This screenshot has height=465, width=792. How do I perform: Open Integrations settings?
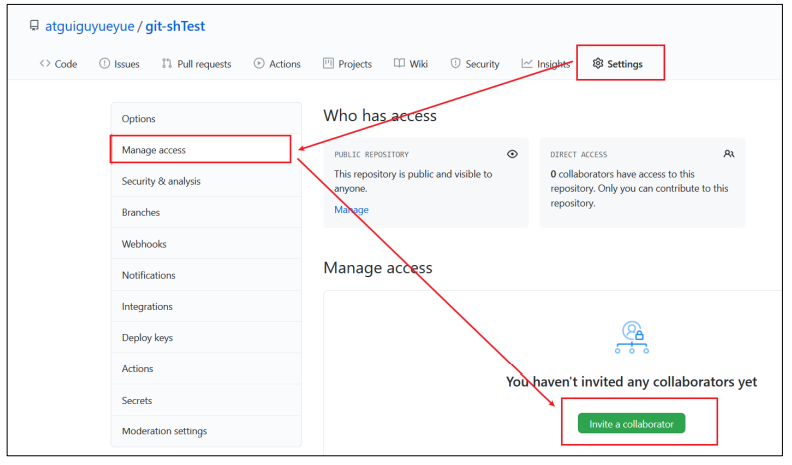pos(206,306)
